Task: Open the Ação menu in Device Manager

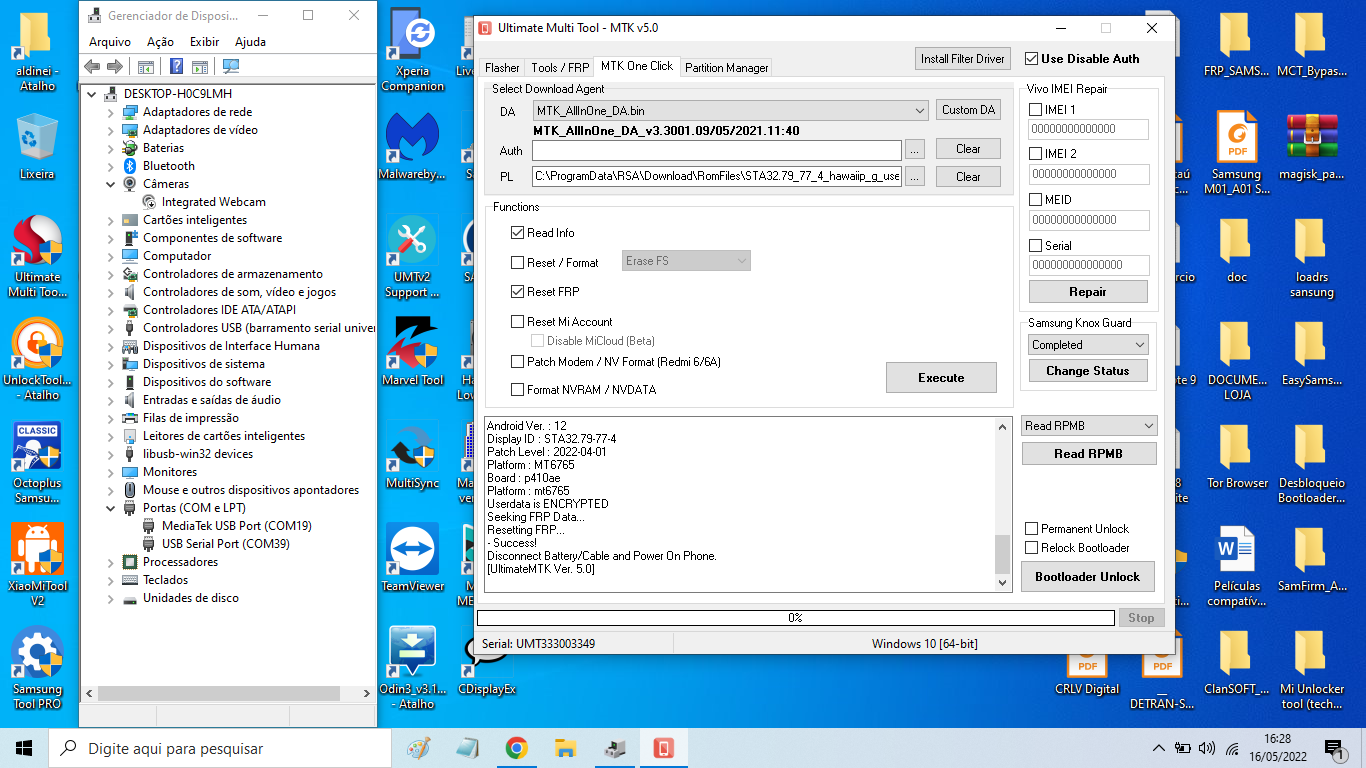Action: tap(160, 42)
